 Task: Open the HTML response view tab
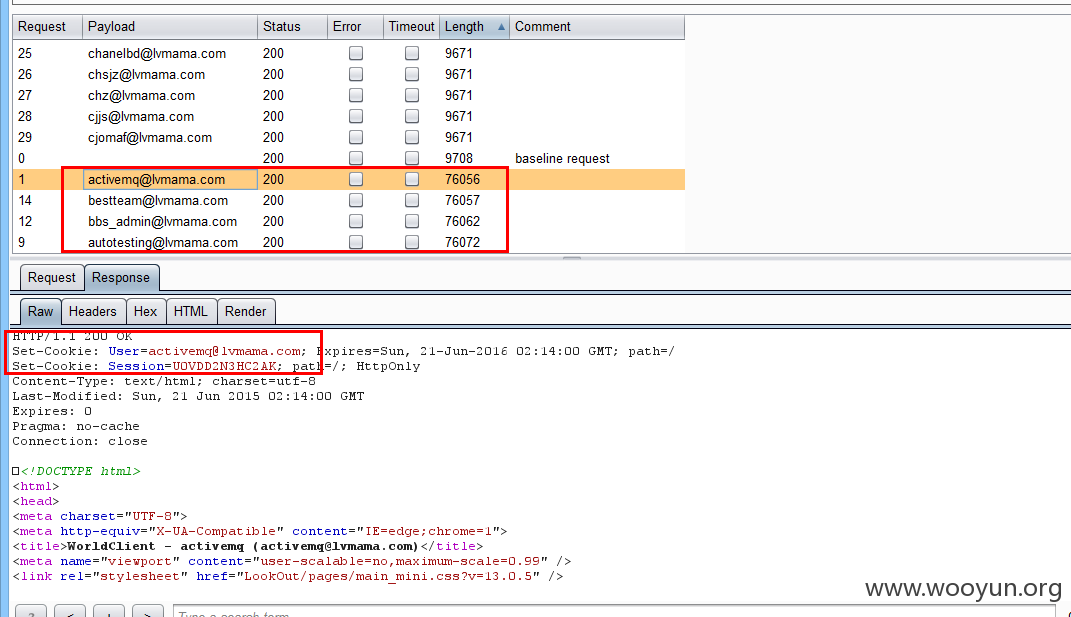pyautogui.click(x=191, y=312)
